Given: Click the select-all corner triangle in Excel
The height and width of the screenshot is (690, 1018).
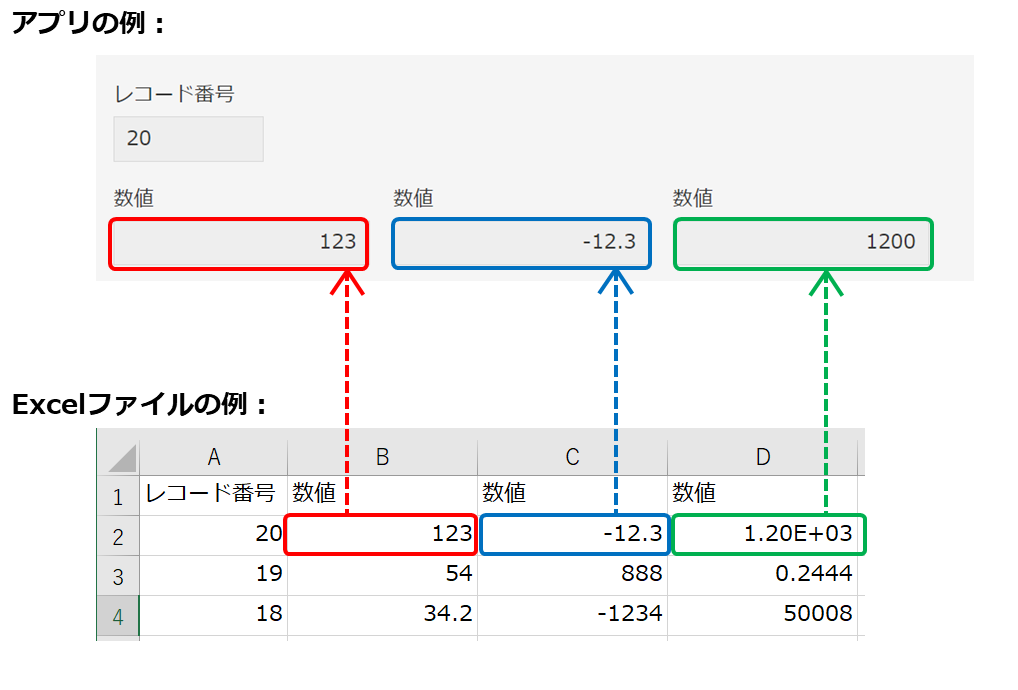Looking at the screenshot, I should (120, 458).
